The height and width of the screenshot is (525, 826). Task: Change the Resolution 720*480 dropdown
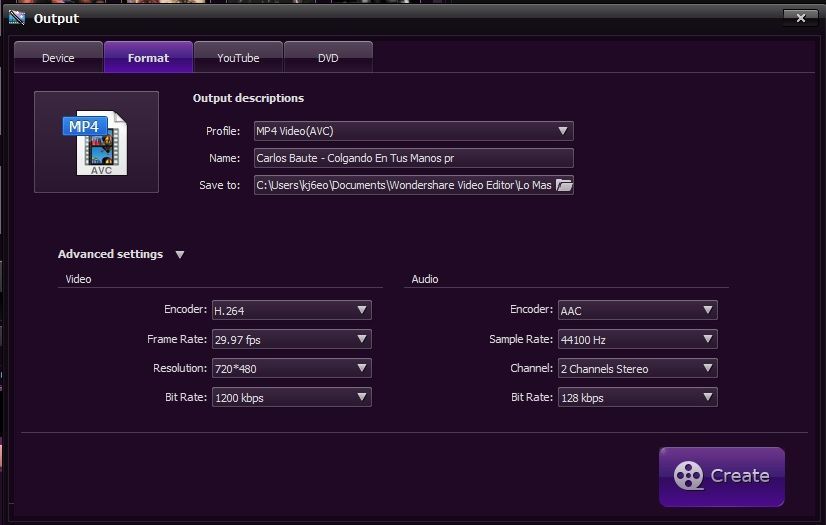291,368
